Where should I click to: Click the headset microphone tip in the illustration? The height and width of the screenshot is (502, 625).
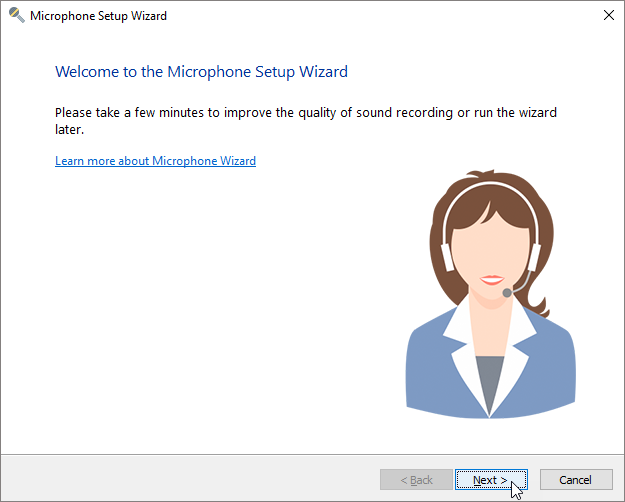tap(508, 293)
